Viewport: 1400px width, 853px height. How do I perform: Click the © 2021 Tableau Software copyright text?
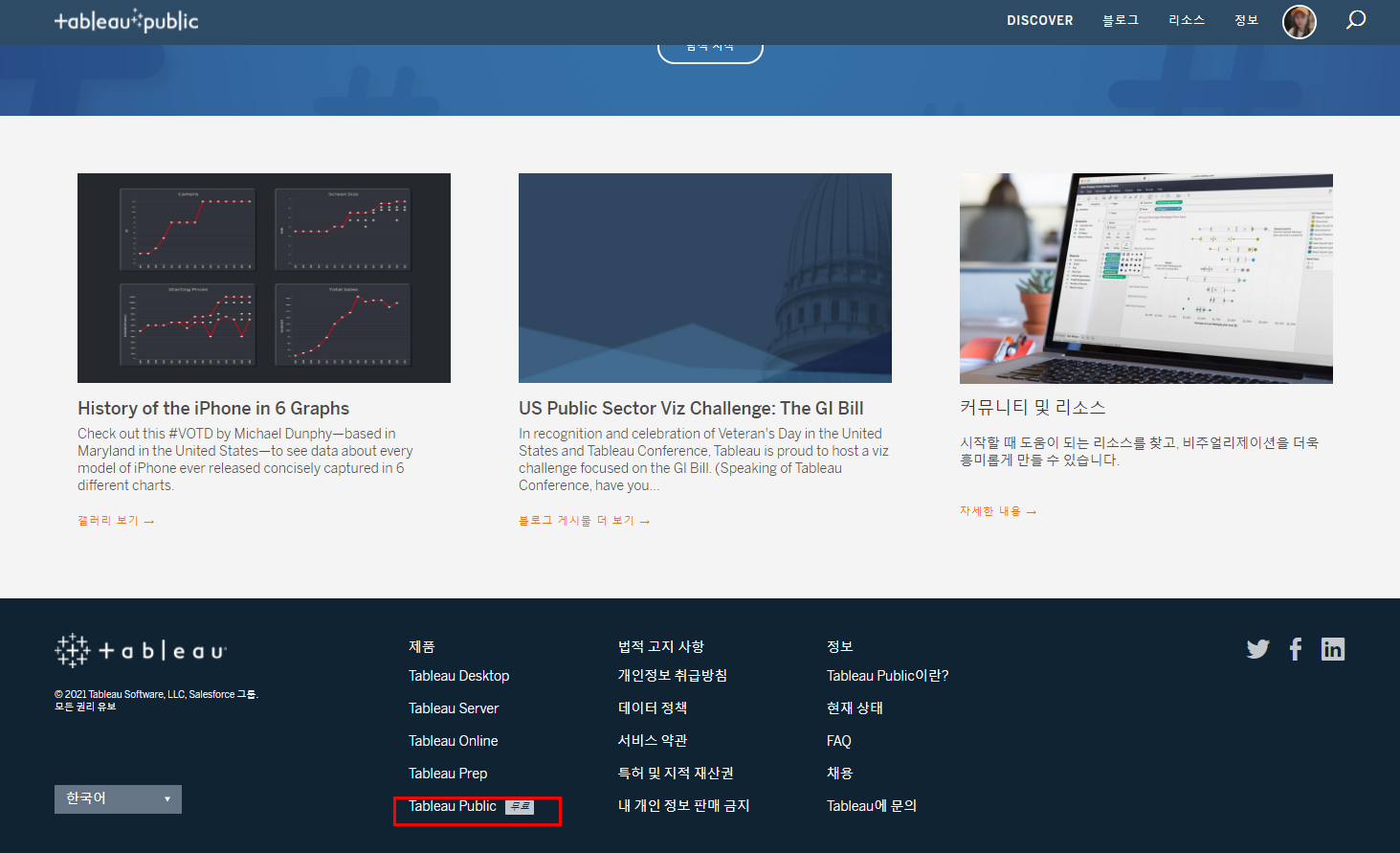tap(156, 700)
